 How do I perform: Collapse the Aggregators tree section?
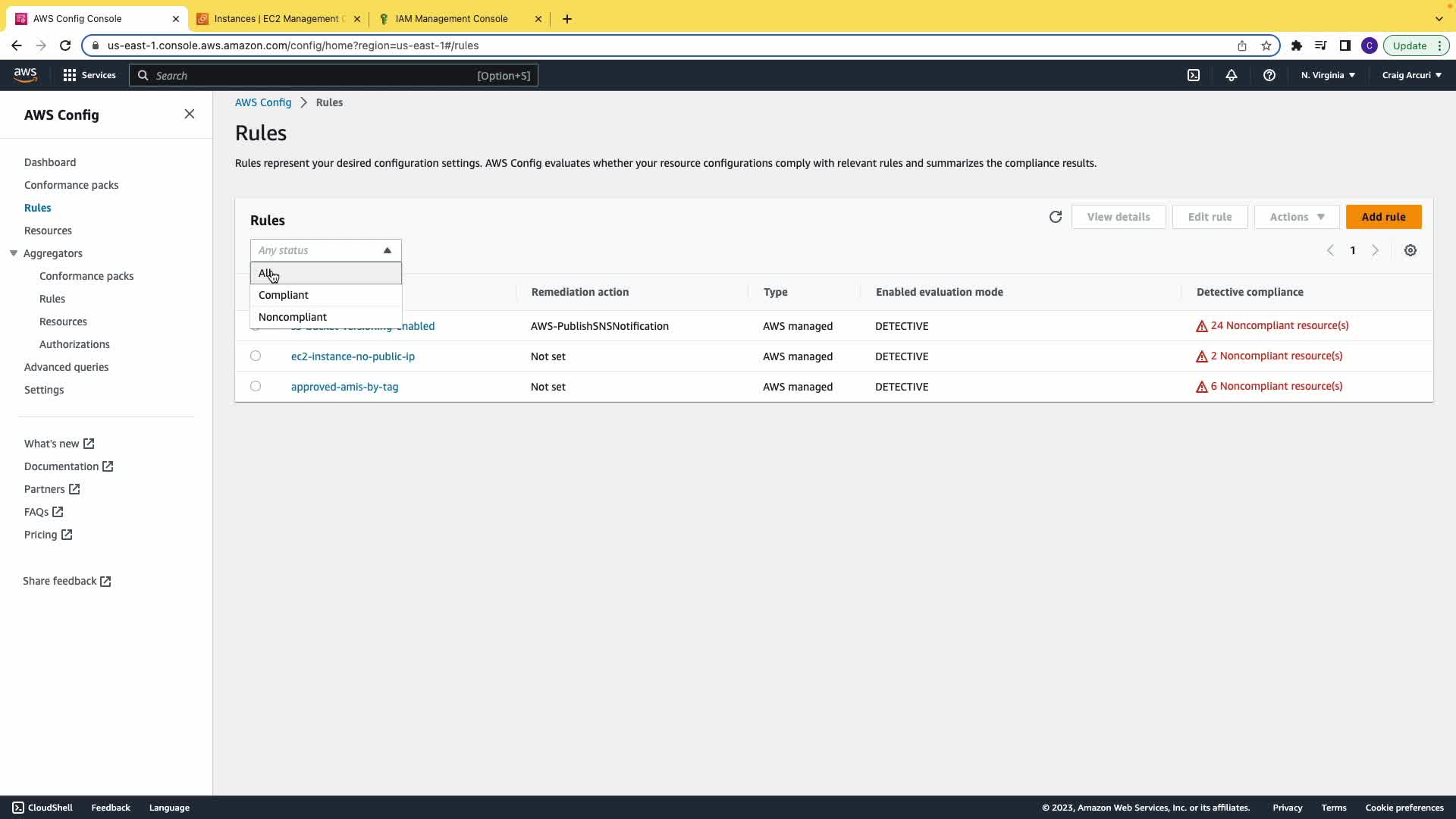14,253
